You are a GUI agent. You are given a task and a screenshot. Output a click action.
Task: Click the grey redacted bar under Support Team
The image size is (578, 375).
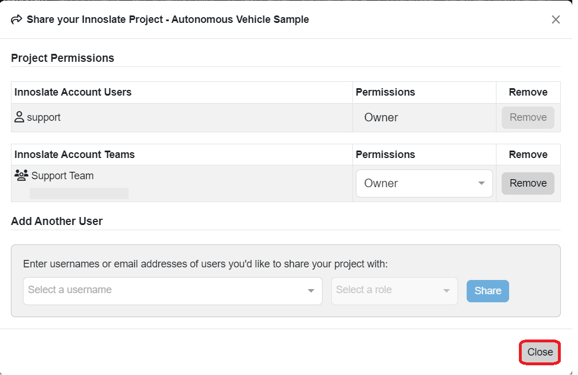79,194
